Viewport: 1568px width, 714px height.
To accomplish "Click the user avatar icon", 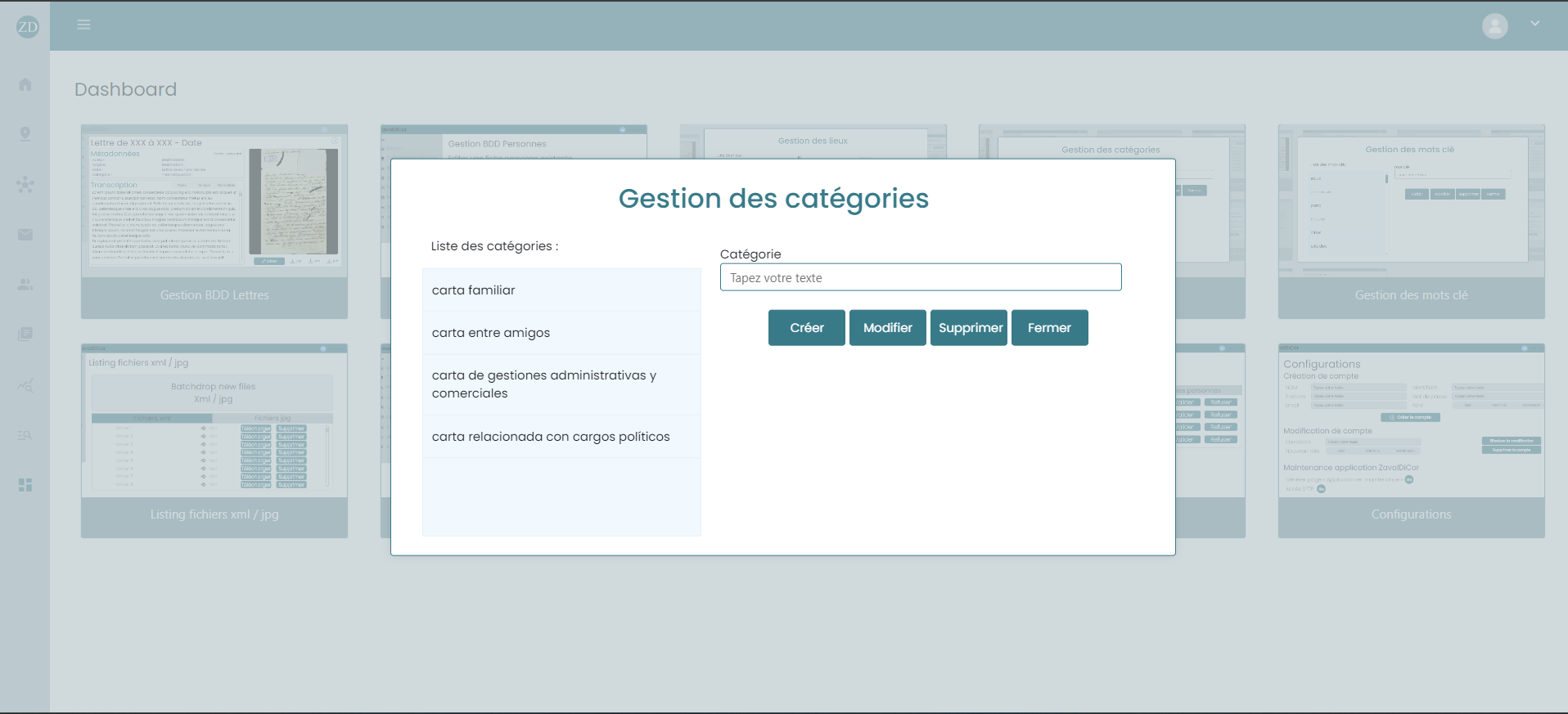I will pos(1494,26).
